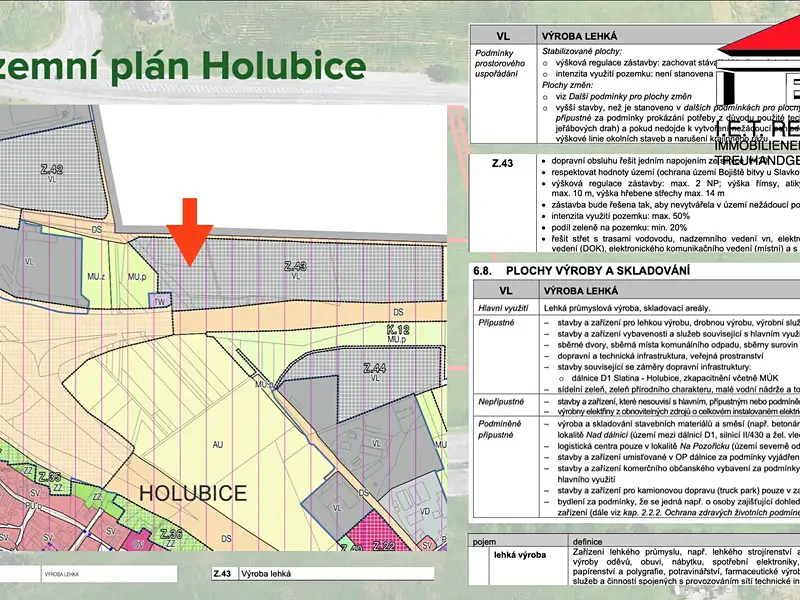Image resolution: width=800 pixels, height=600 pixels.
Task: Select the AU area label
Action: pos(218,444)
